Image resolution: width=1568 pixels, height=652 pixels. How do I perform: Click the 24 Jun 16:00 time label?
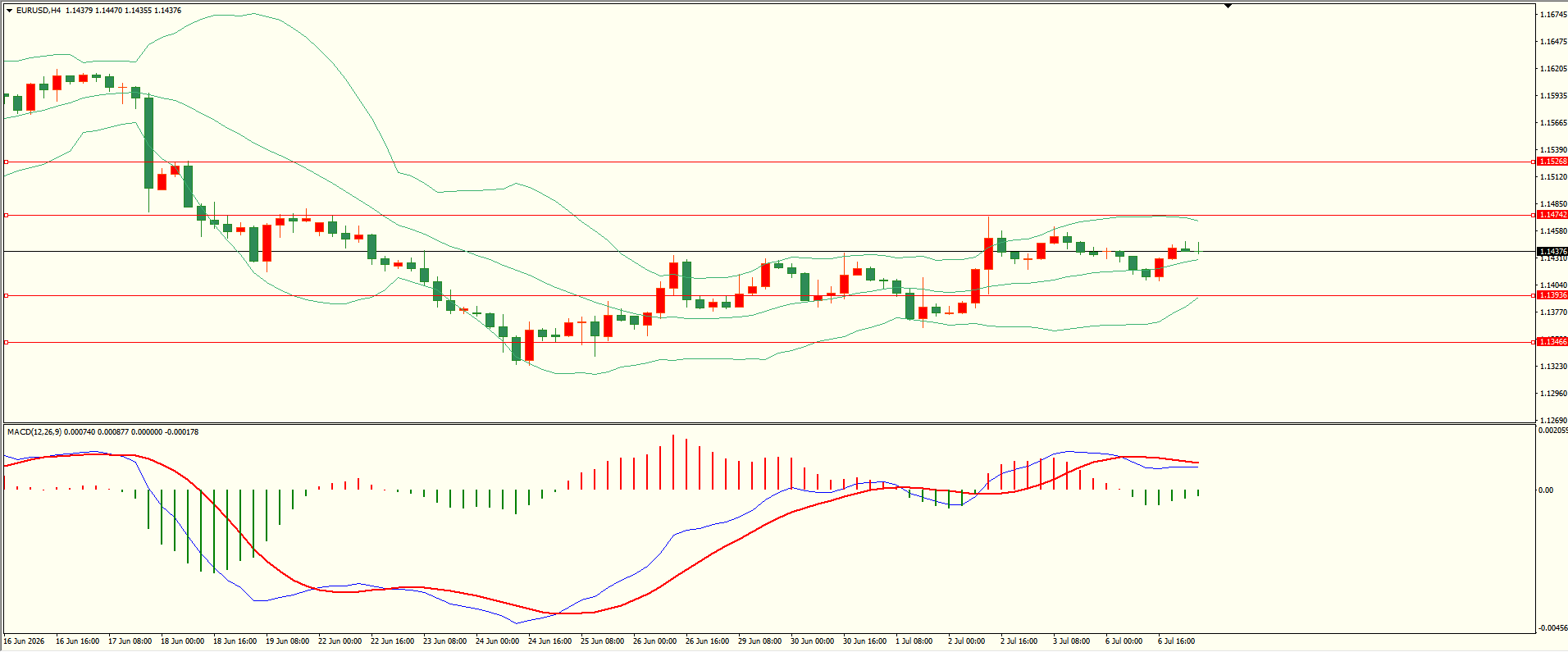point(550,641)
